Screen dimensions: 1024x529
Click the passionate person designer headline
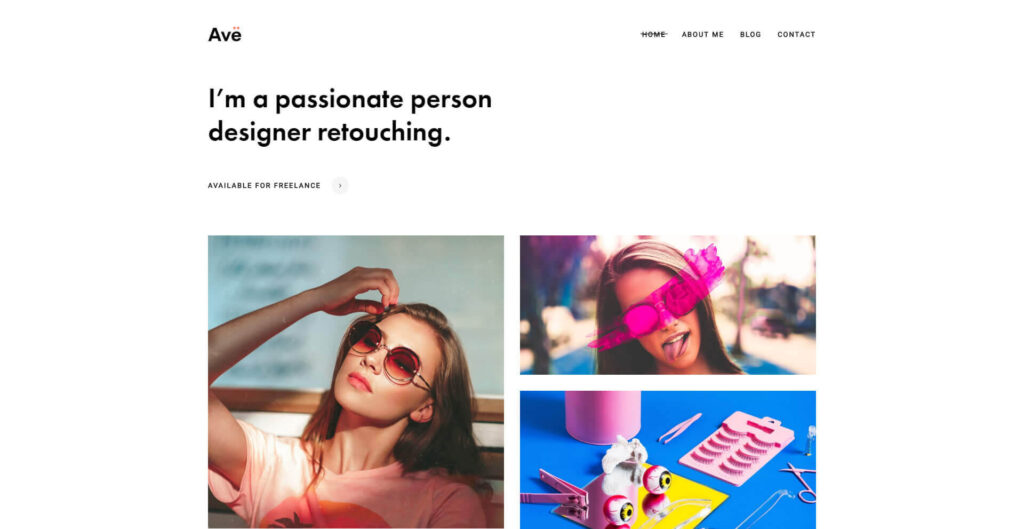pyautogui.click(x=350, y=116)
